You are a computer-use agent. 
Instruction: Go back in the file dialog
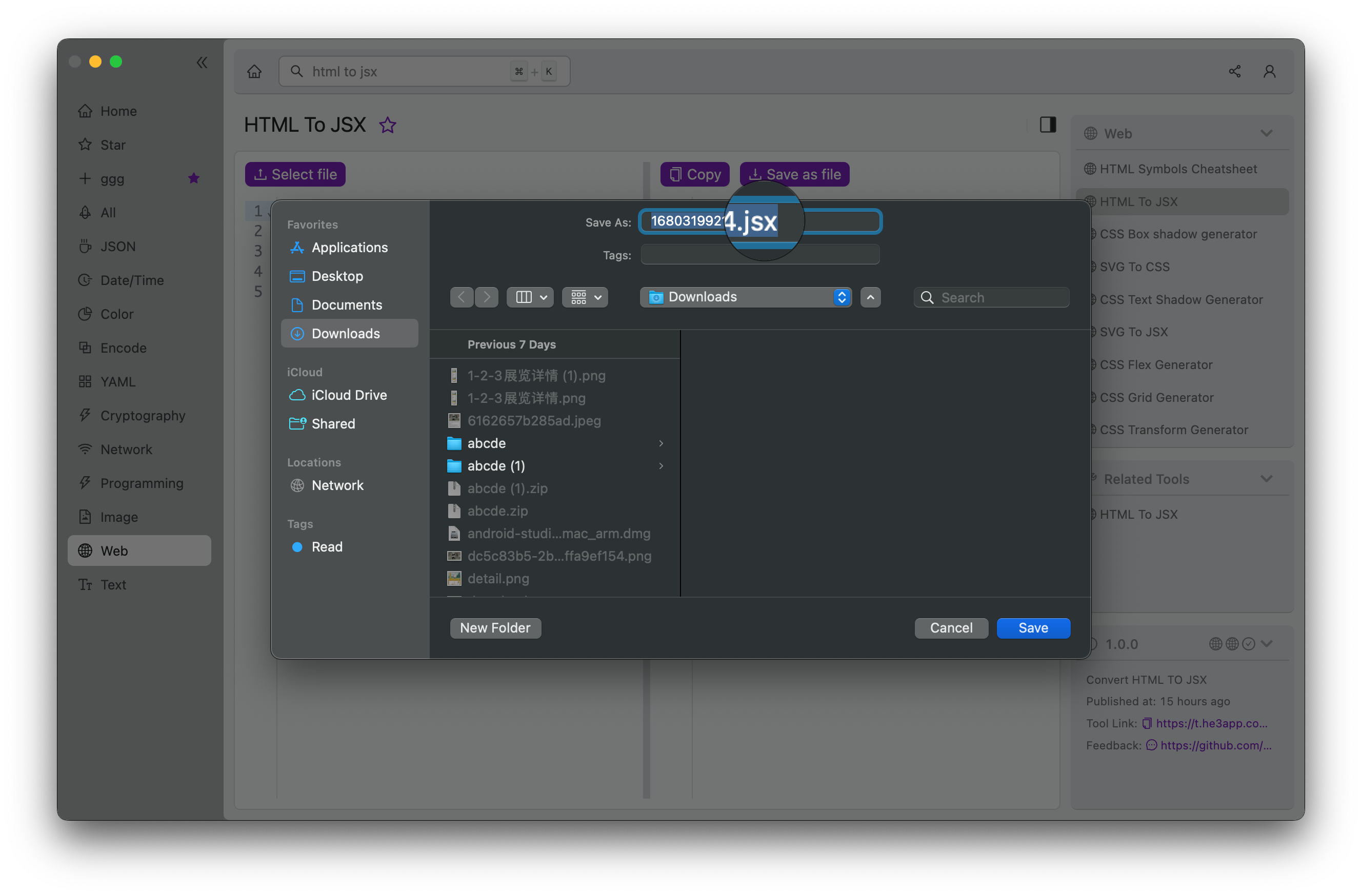point(462,297)
